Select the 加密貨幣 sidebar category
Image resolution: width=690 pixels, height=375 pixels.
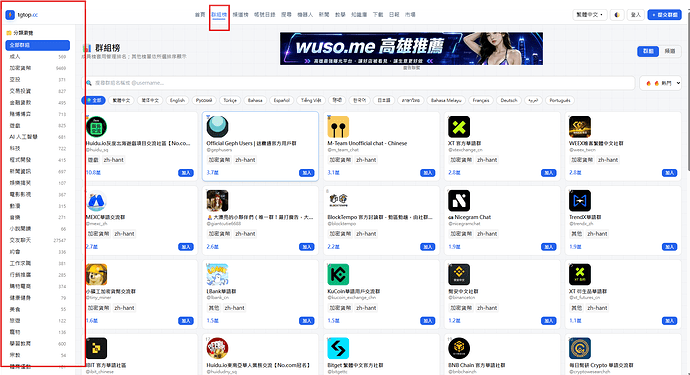pos(37,68)
